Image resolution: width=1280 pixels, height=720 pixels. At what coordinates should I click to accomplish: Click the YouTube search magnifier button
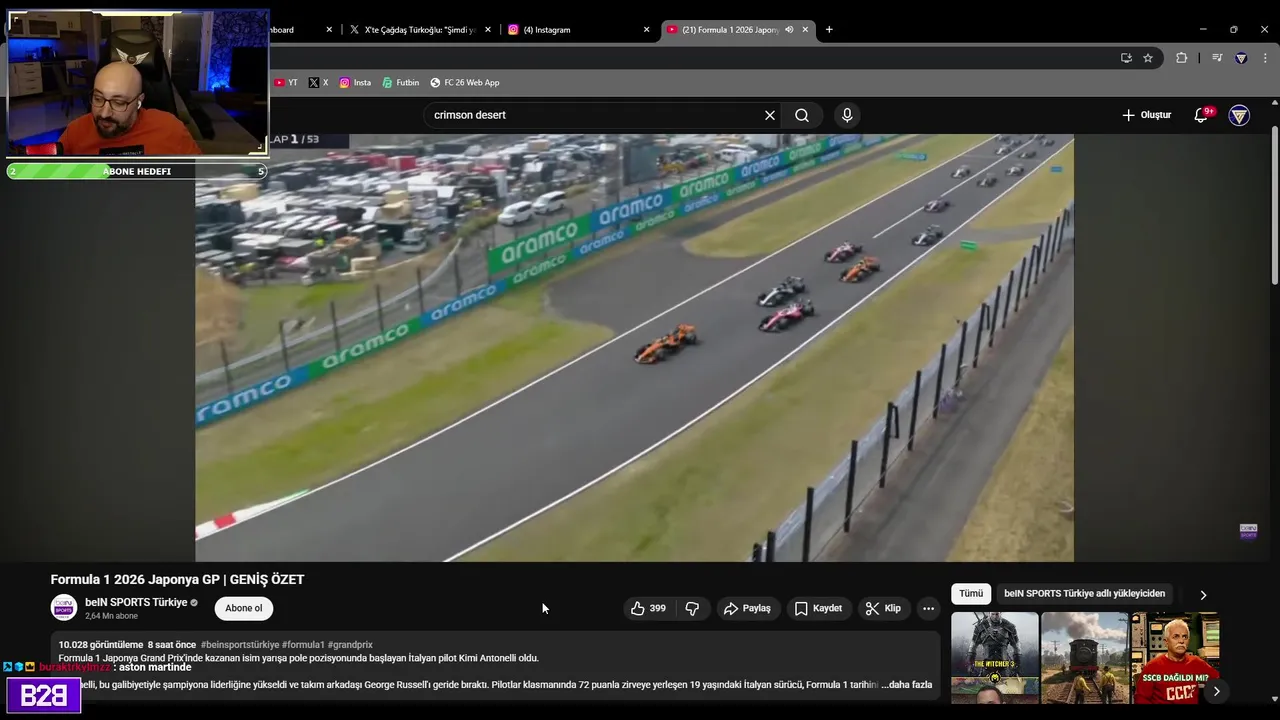[802, 115]
